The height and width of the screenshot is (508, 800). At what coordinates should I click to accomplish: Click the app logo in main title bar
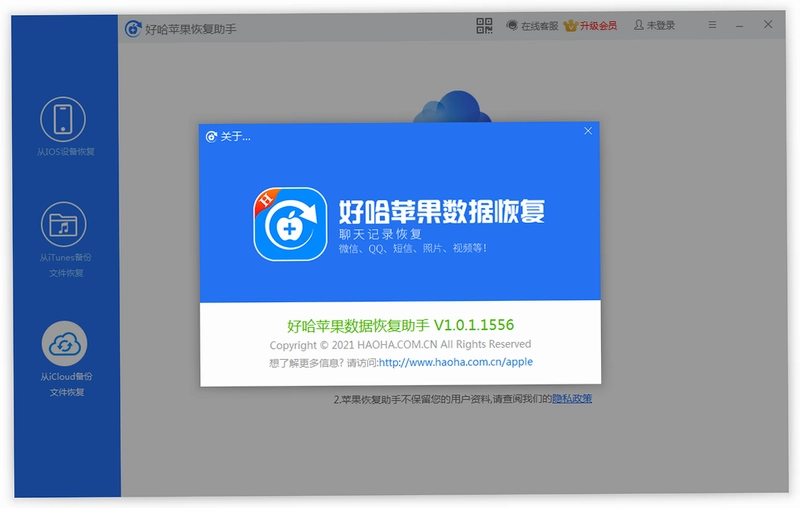[x=133, y=29]
